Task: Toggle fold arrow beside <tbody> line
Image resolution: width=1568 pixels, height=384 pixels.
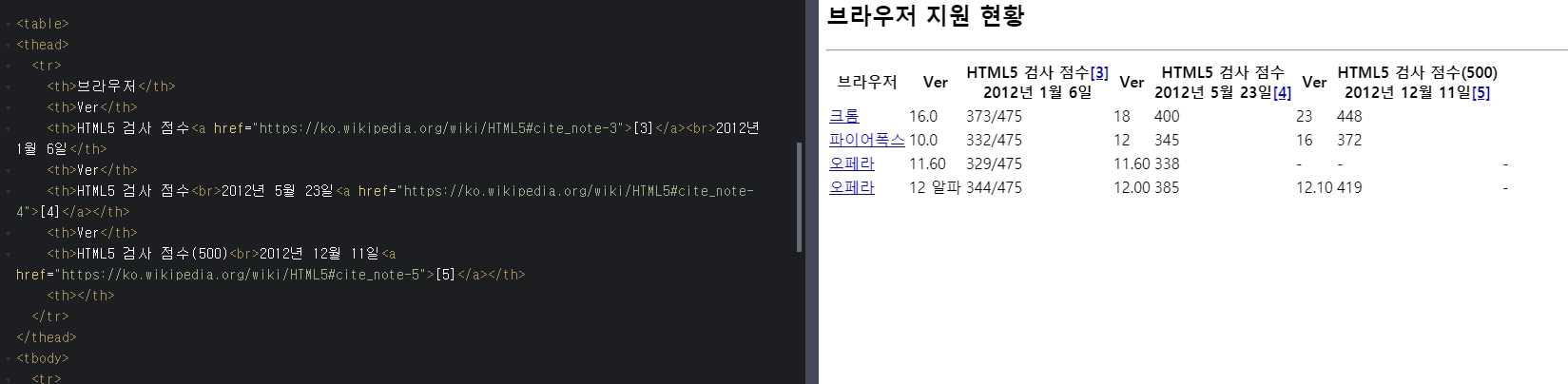Action: tap(8, 358)
